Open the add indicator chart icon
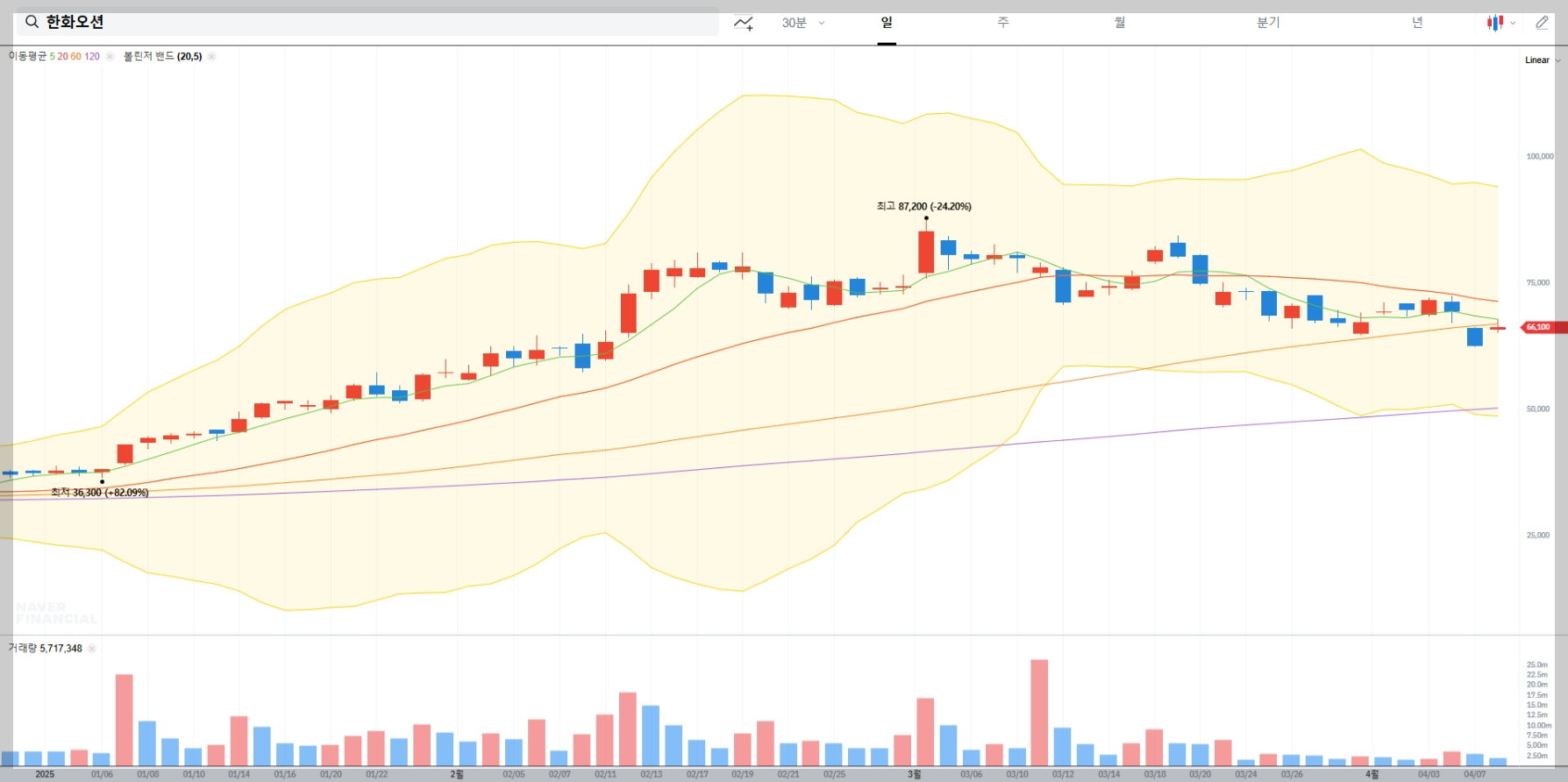 pos(744,23)
